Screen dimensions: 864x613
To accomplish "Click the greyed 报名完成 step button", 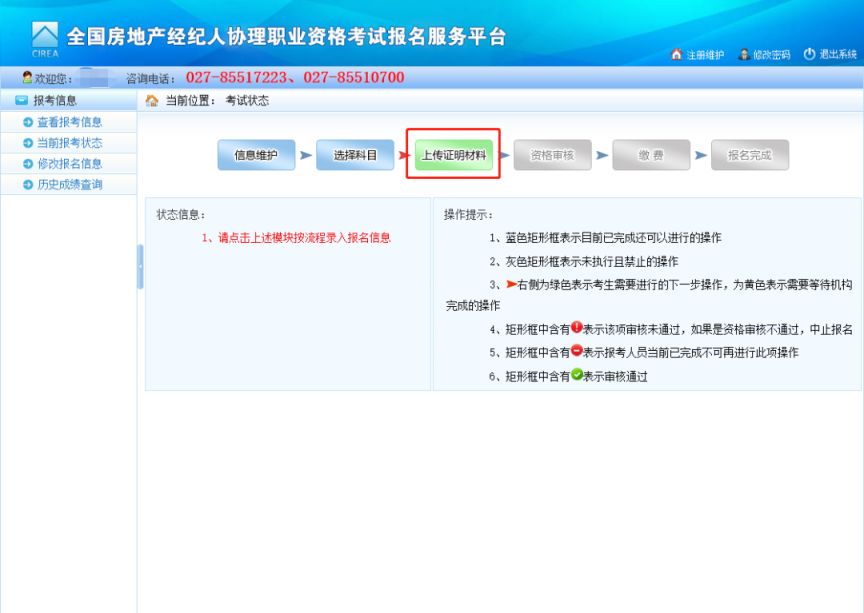I will click(749, 155).
